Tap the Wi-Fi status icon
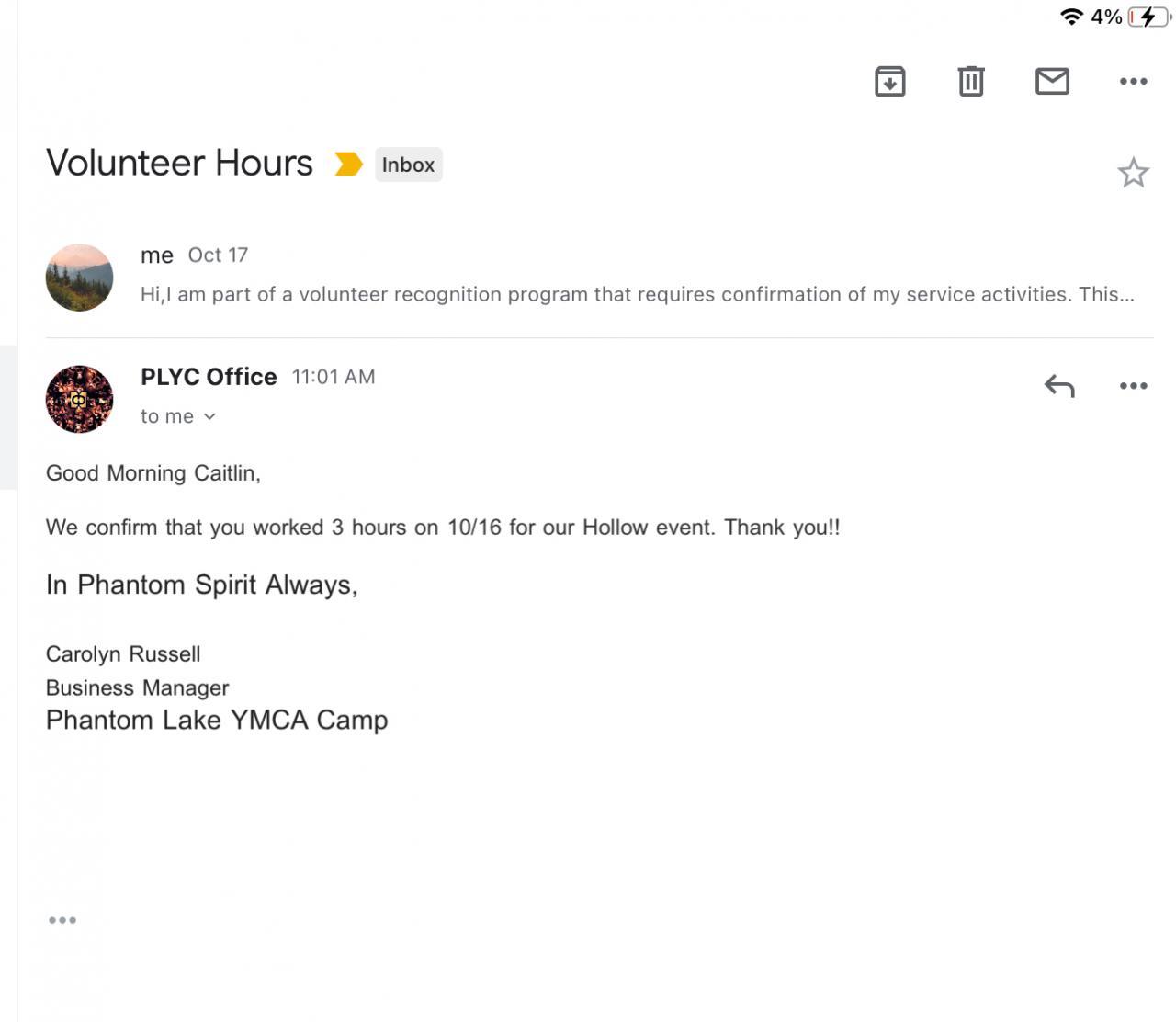The width and height of the screenshot is (1176, 1022). (x=1070, y=17)
